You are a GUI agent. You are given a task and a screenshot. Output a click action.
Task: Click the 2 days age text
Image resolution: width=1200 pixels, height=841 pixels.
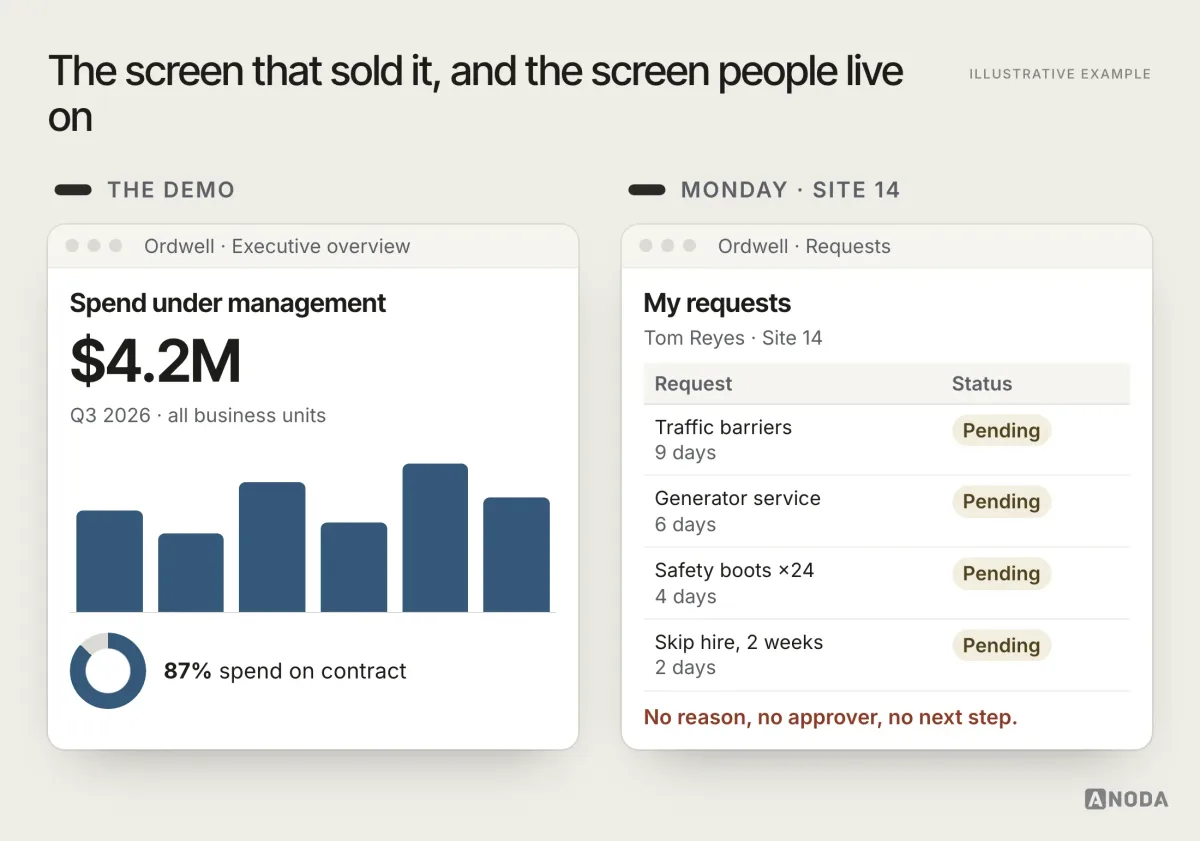685,668
